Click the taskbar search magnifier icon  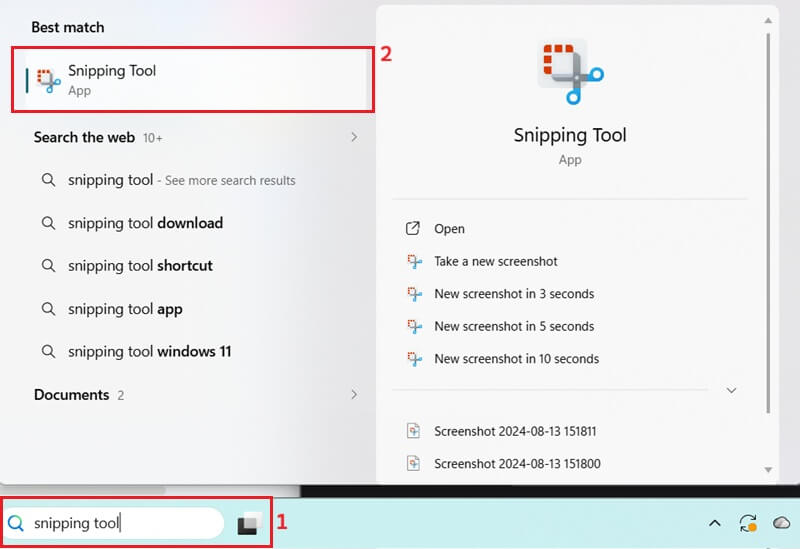(x=16, y=523)
